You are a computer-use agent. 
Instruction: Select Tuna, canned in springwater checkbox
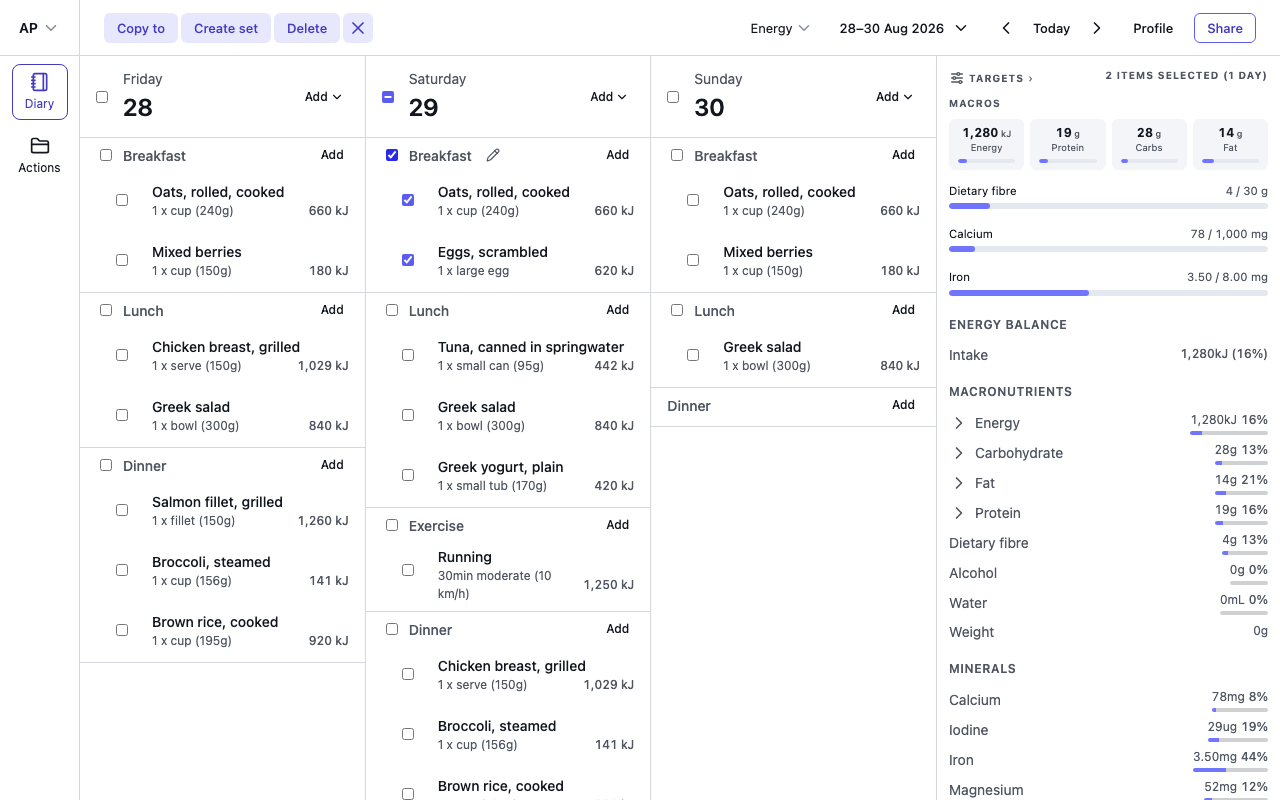(x=408, y=355)
